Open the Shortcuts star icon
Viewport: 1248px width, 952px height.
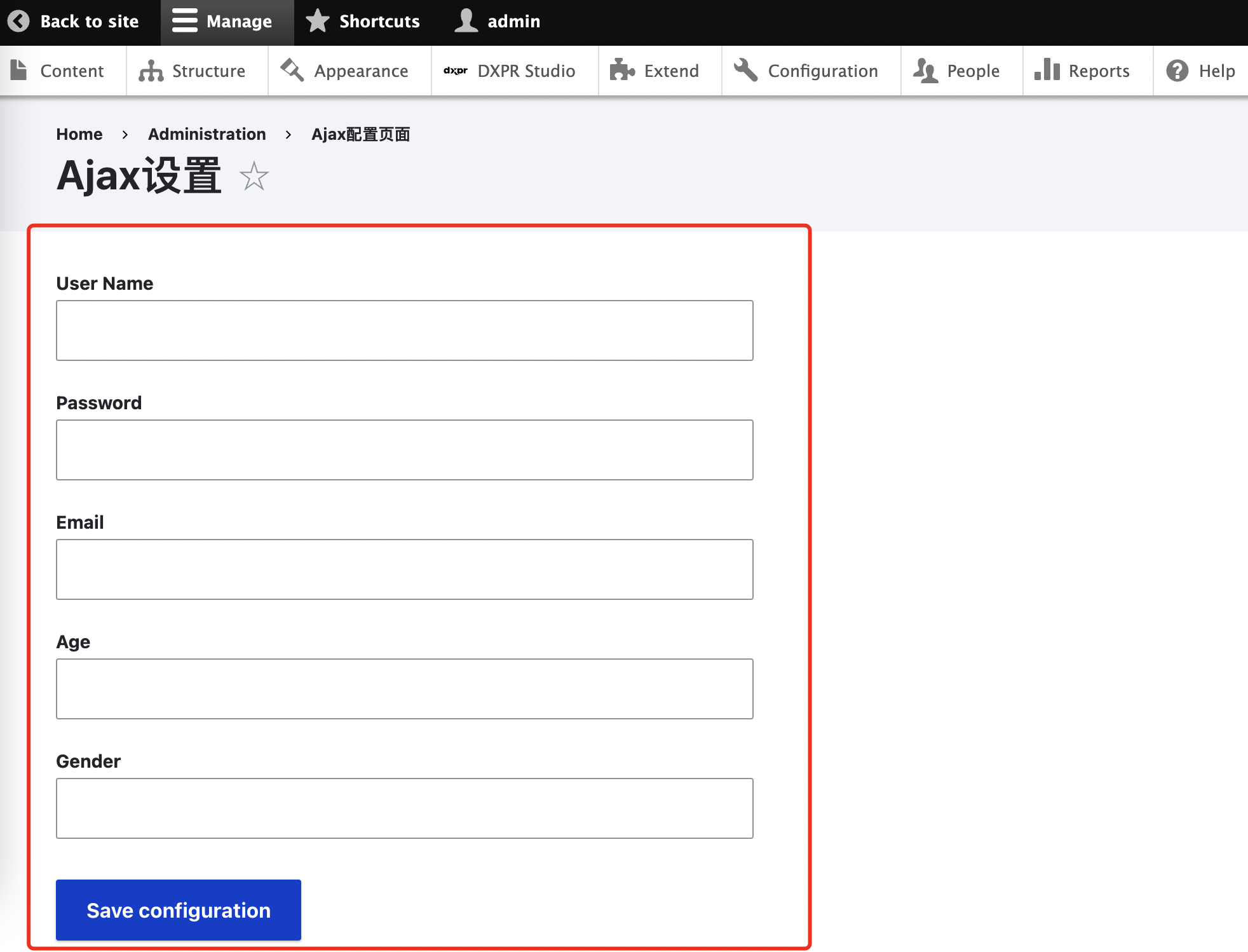point(318,21)
